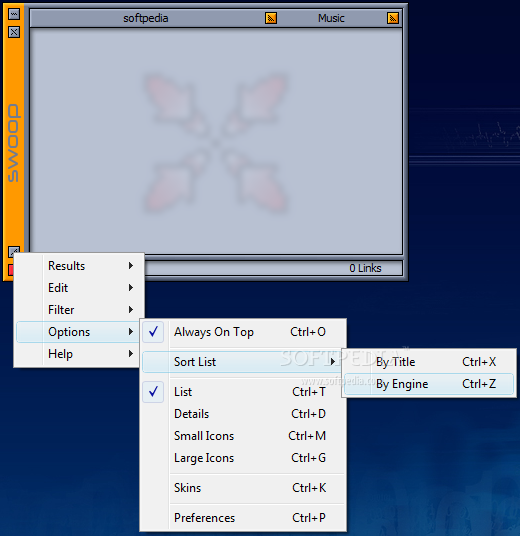Open the Options menu

coord(79,332)
